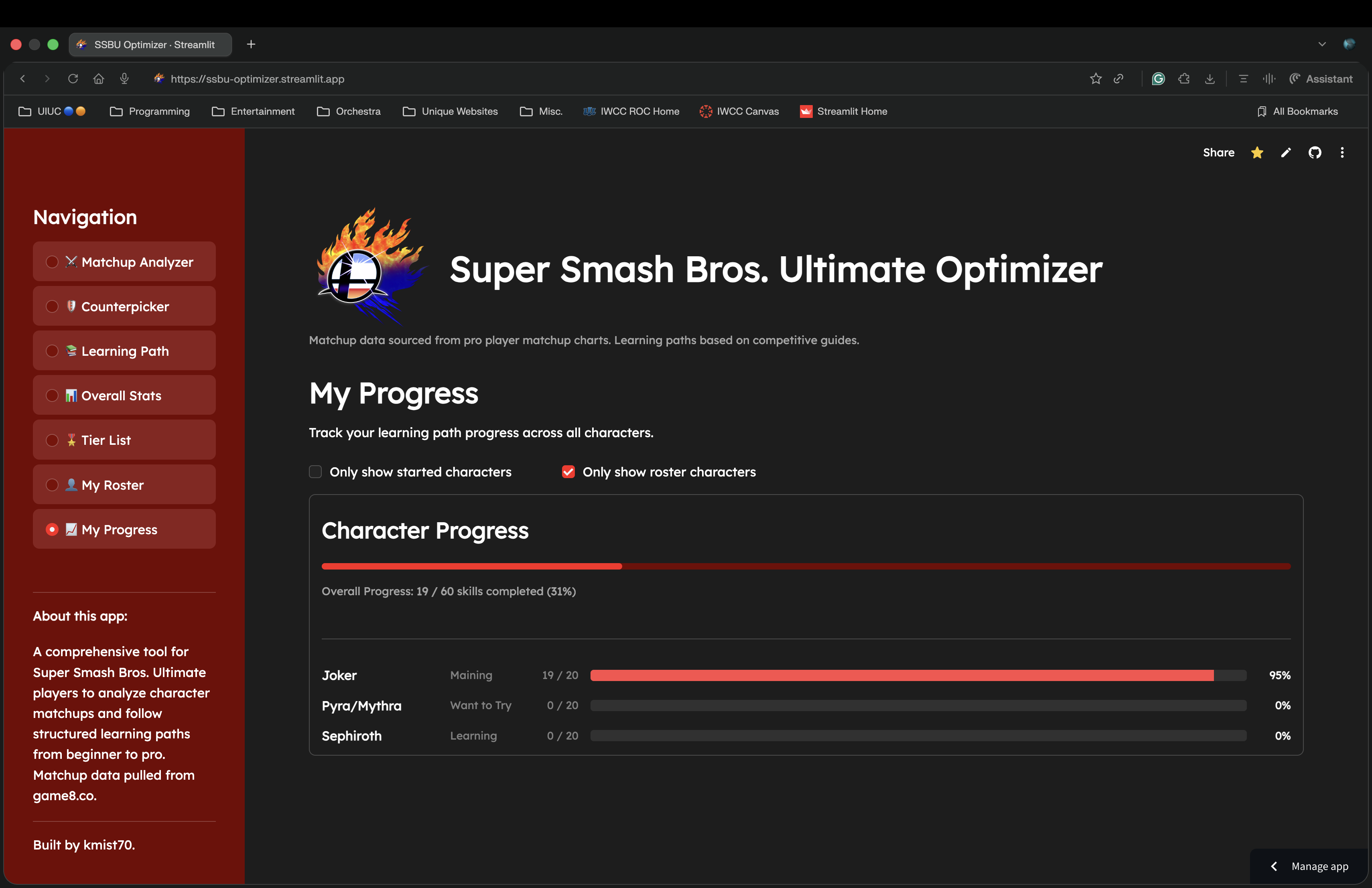The image size is (1372, 888).
Task: Open the Programming bookmarks folder
Action: 150,111
